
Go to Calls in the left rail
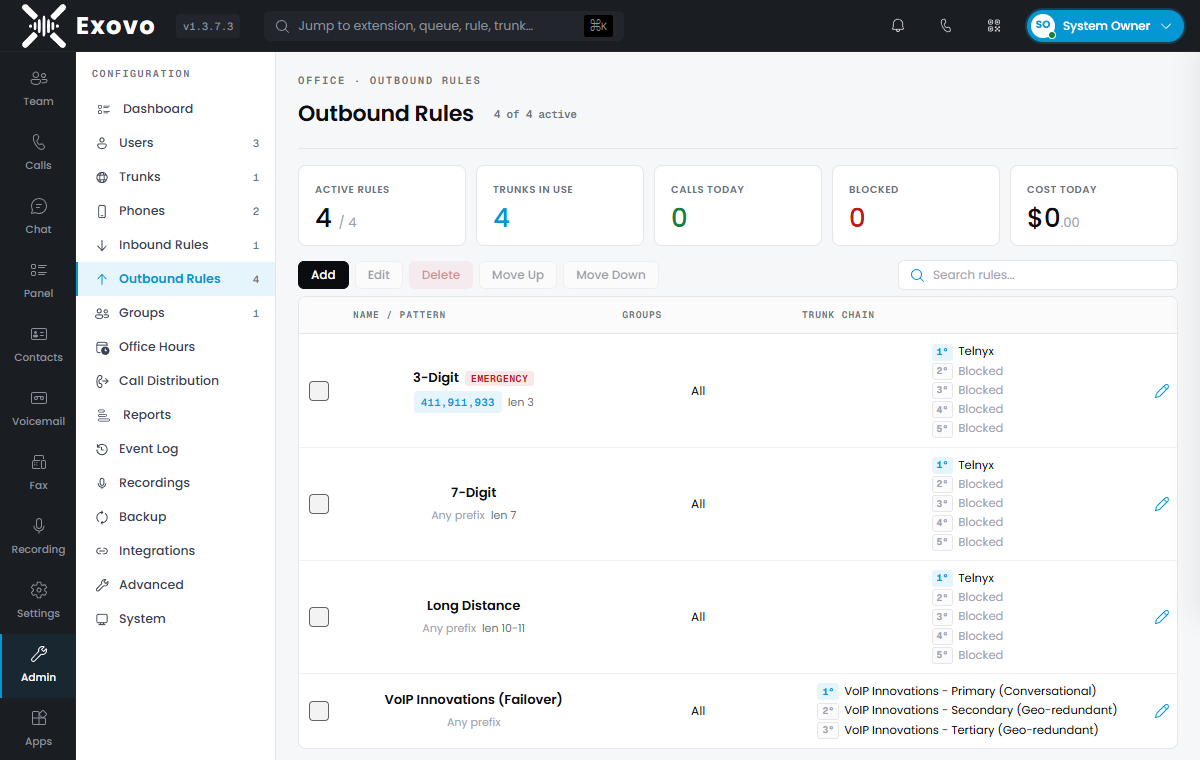(x=38, y=152)
